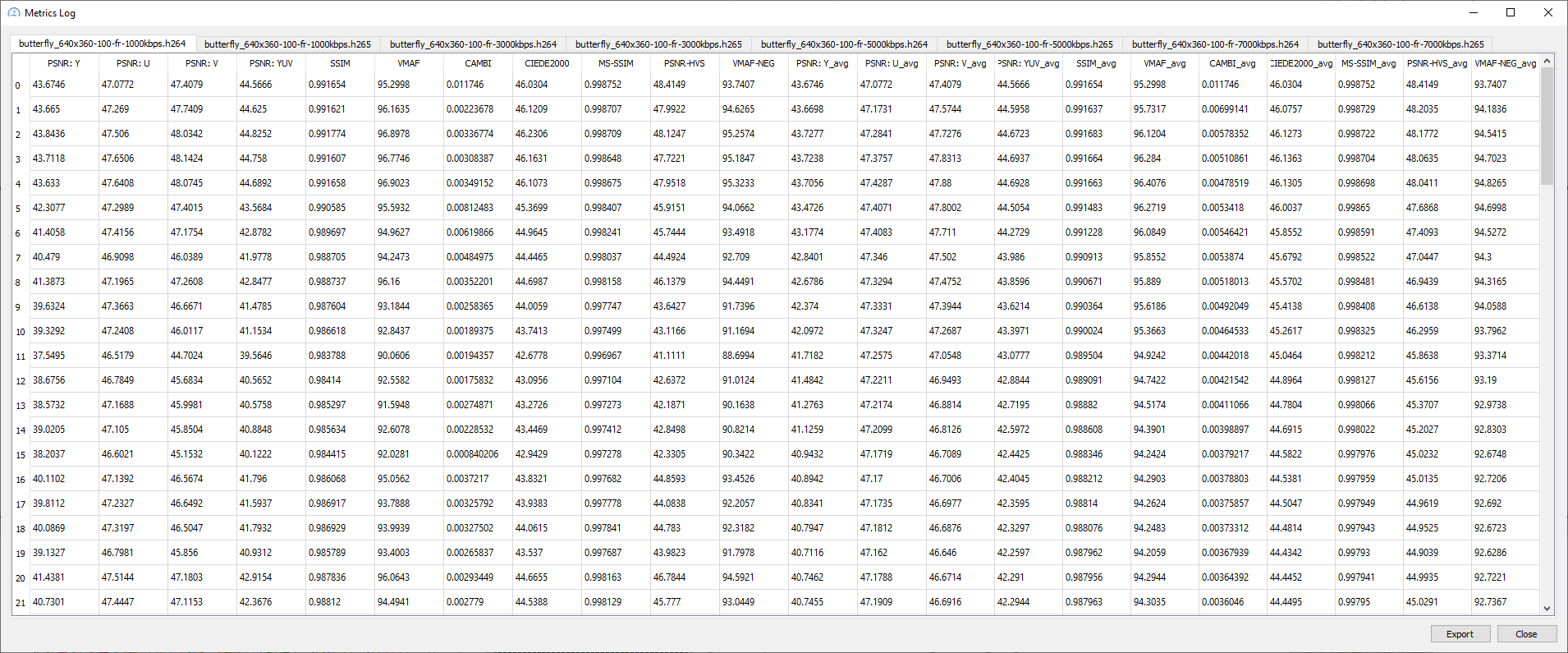The image size is (1568, 653).
Task: View the butterfly 7000kbps.h265 tab
Action: click(1401, 44)
